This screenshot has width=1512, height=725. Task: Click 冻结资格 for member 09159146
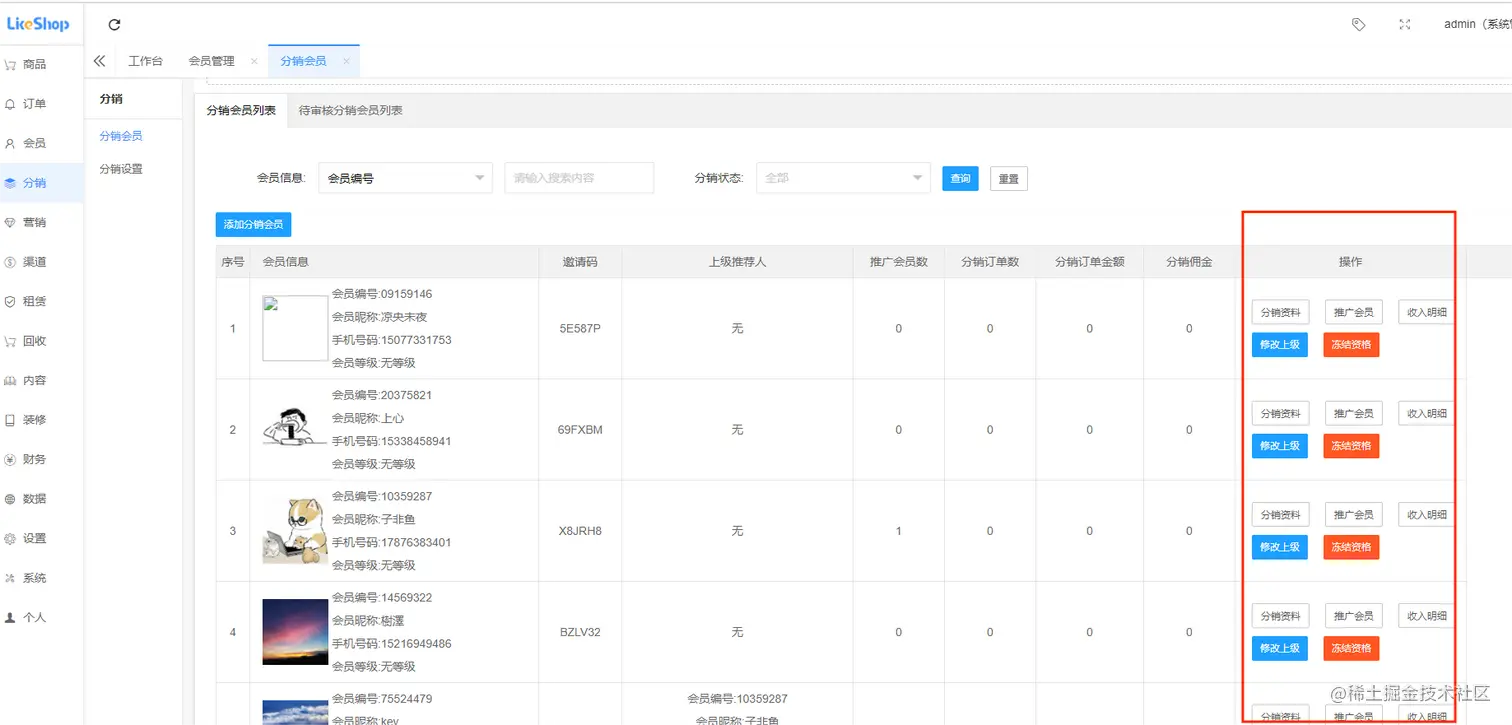(x=1351, y=345)
